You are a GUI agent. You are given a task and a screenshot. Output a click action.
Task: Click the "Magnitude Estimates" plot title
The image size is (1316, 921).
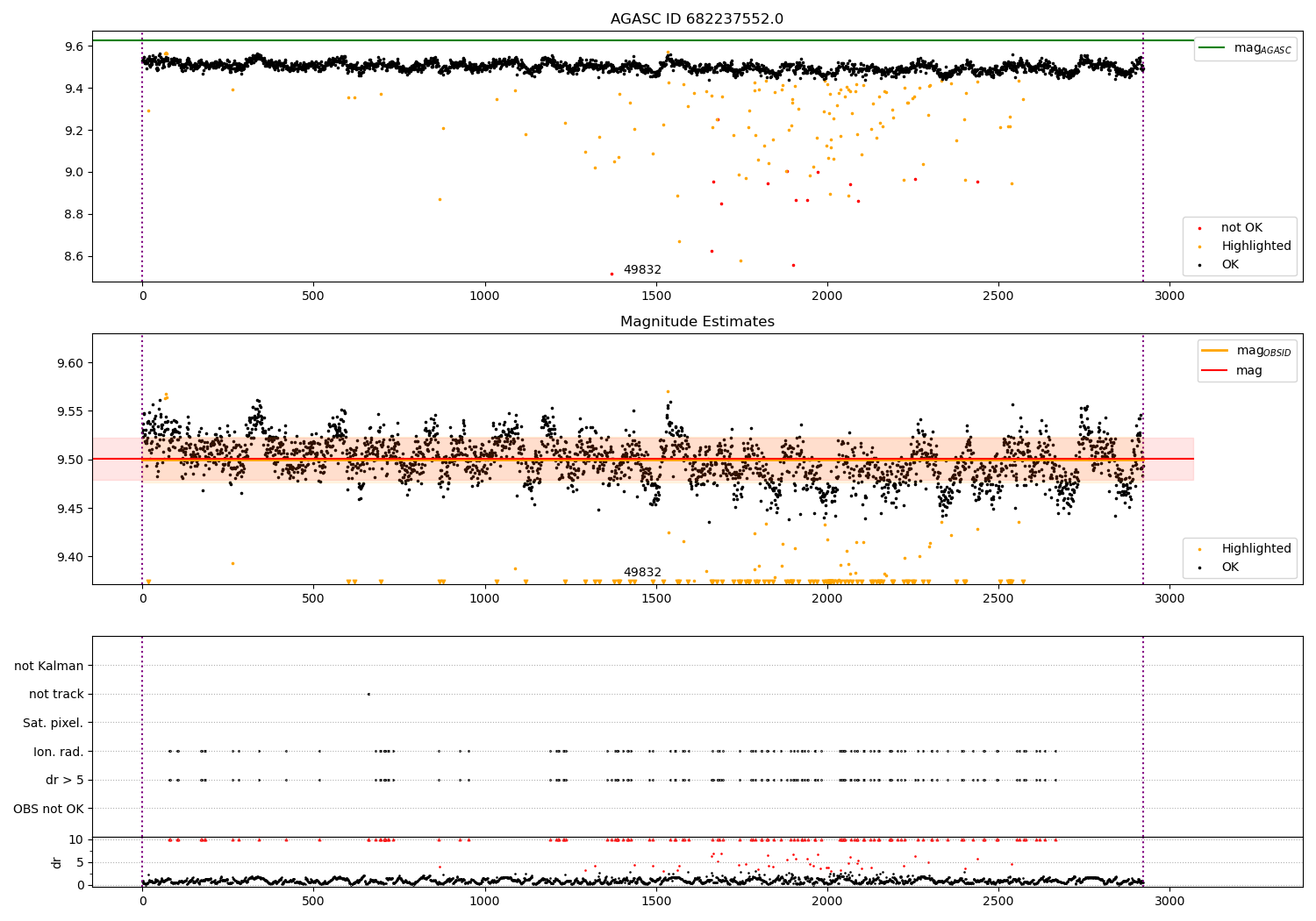(697, 322)
